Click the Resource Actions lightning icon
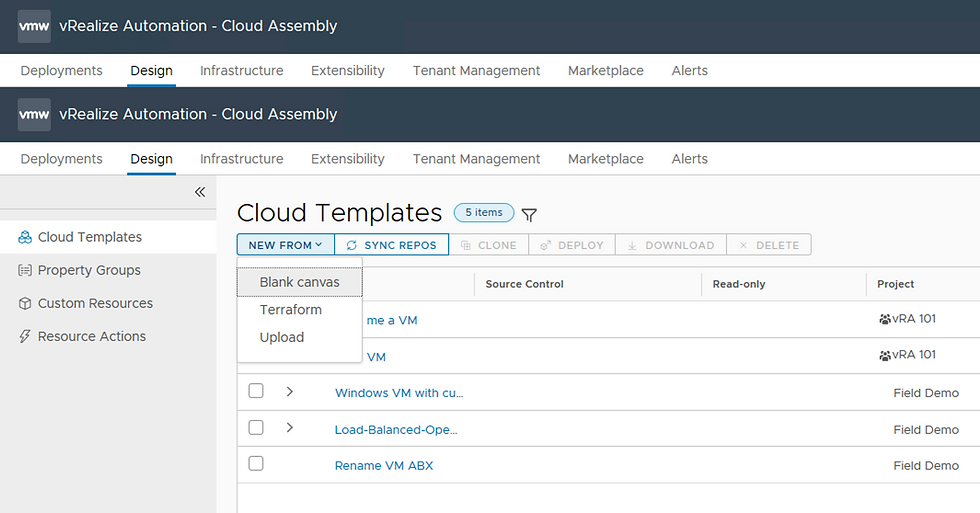The width and height of the screenshot is (980, 513). [25, 337]
